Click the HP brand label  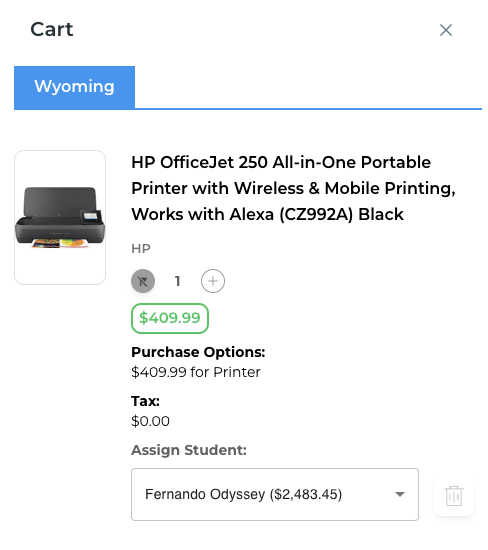[x=141, y=249]
